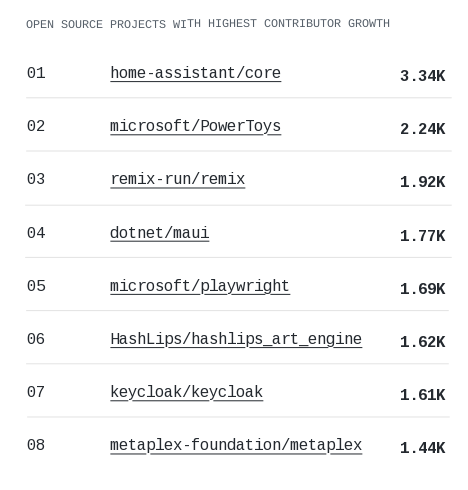Image resolution: width=468 pixels, height=490 pixels.
Task: Open the dotnet/maui repository link
Action: (x=160, y=233)
